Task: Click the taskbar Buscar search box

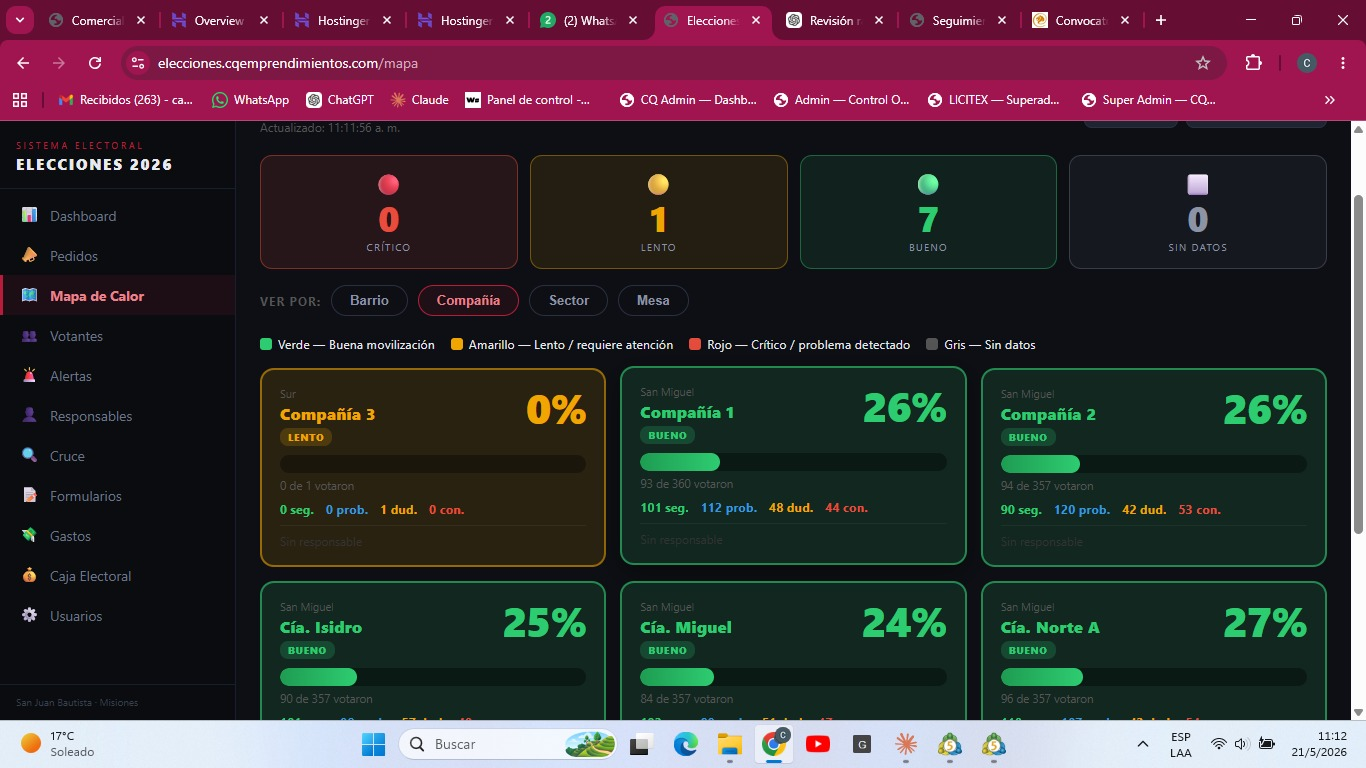Action: coord(510,744)
